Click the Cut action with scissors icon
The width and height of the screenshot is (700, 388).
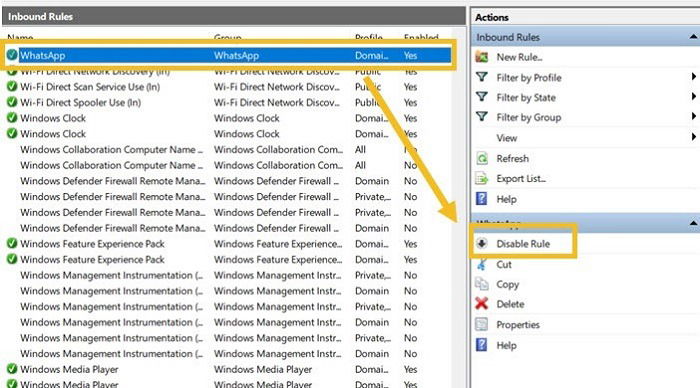pos(504,264)
